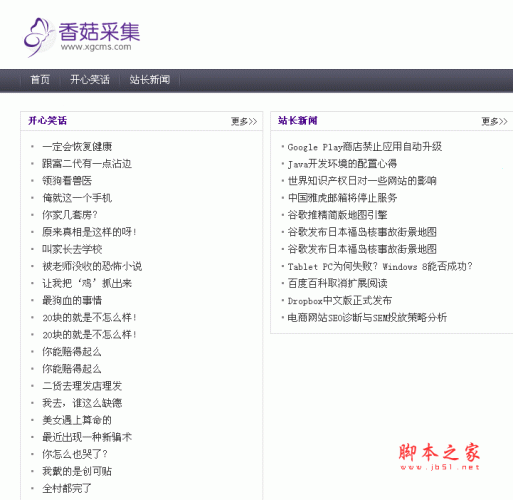
Task: Open joke 一定会恢复健康
Action: point(77,147)
